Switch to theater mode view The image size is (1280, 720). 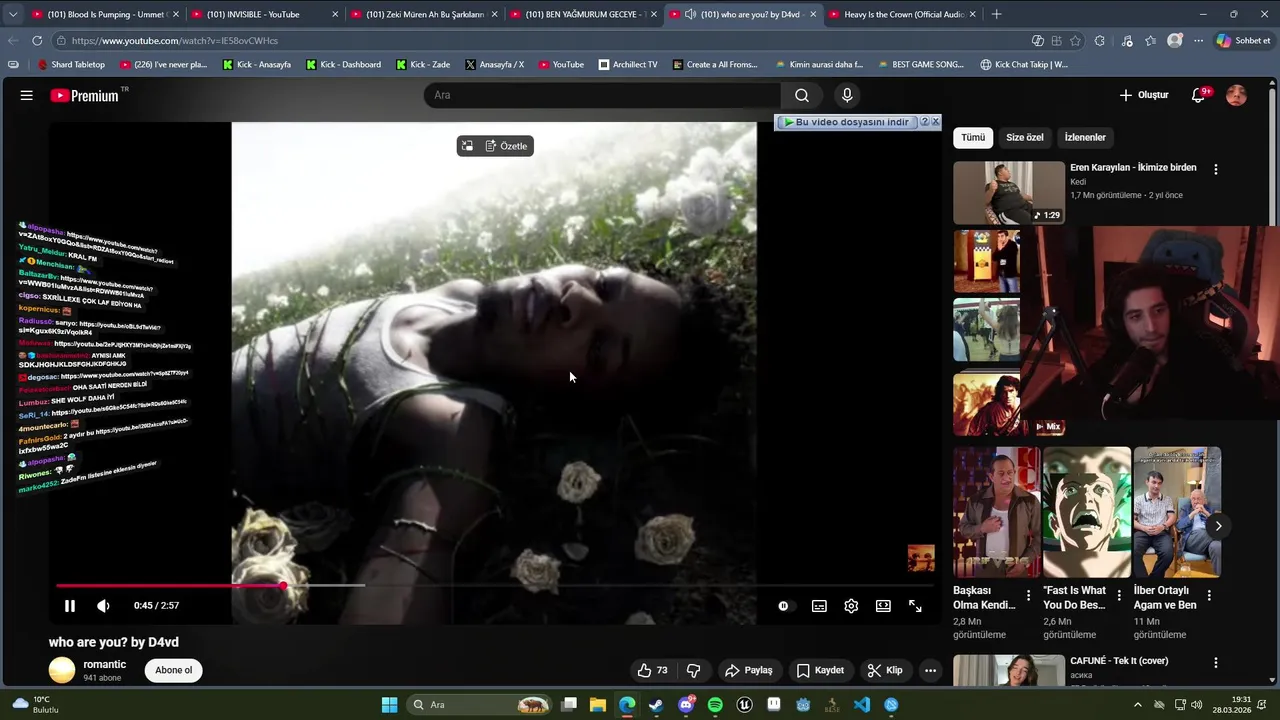tap(883, 606)
